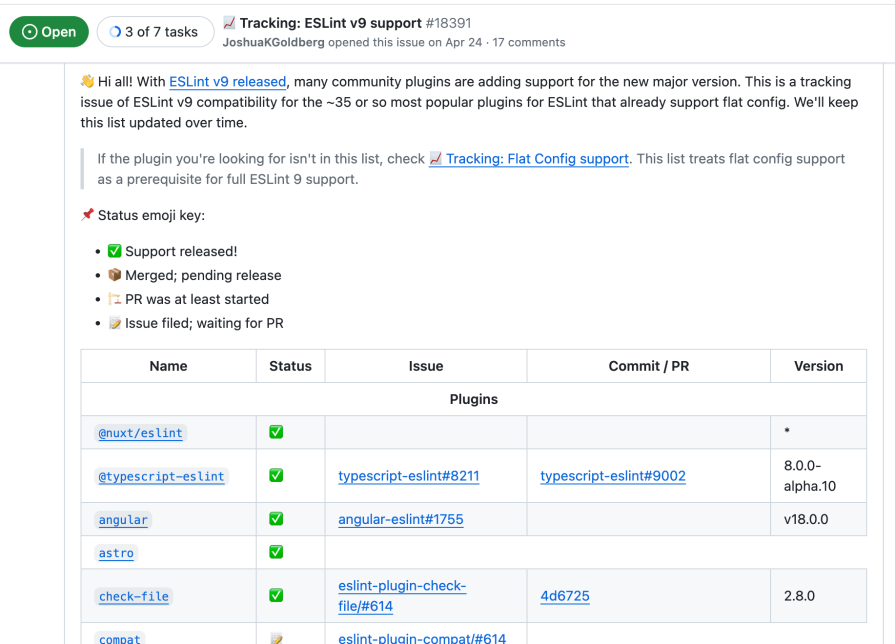Click the memo emoji in compat's status cell

(275, 639)
